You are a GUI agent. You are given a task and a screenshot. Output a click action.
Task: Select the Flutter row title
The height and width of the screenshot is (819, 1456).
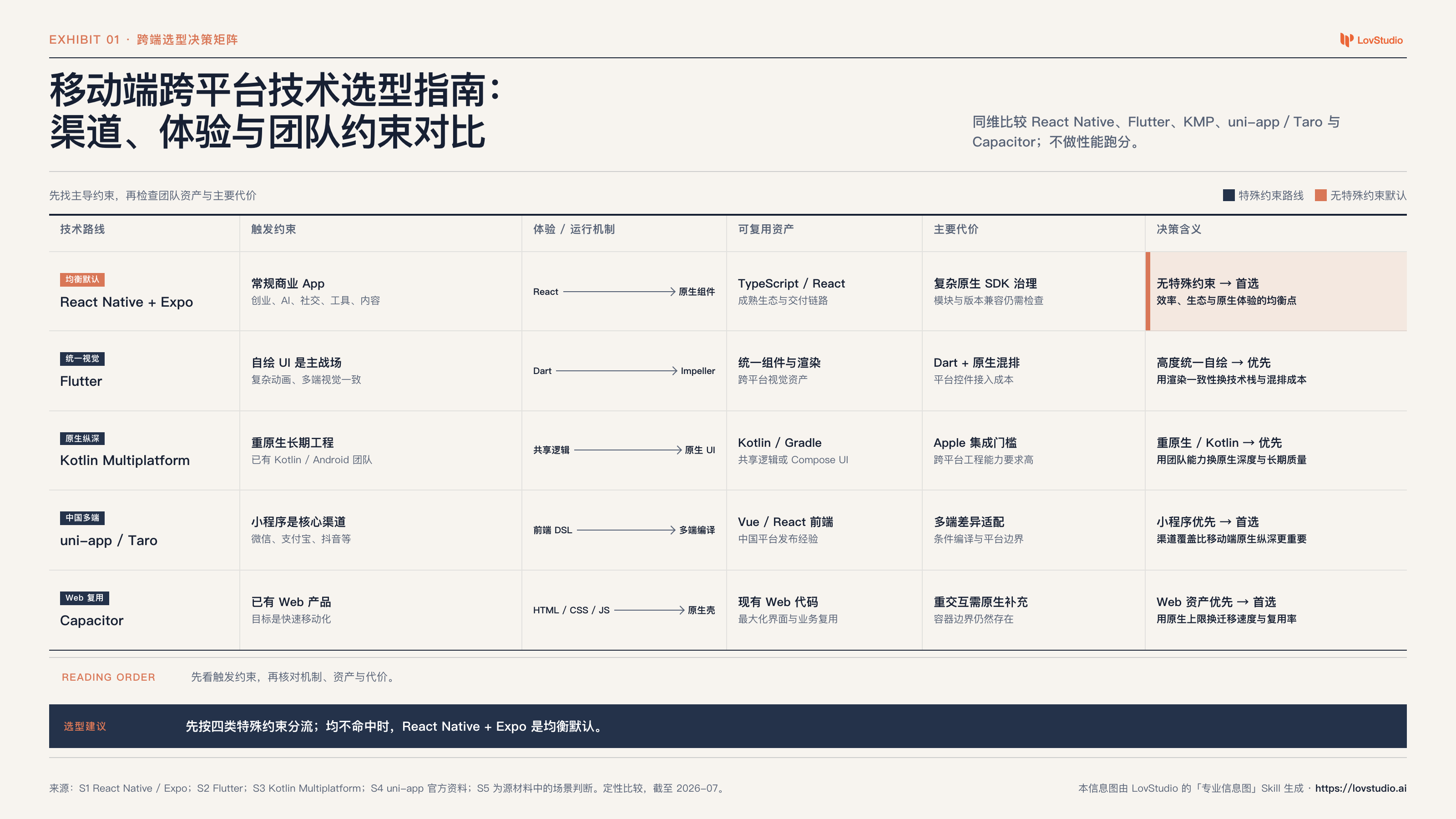coord(81,381)
